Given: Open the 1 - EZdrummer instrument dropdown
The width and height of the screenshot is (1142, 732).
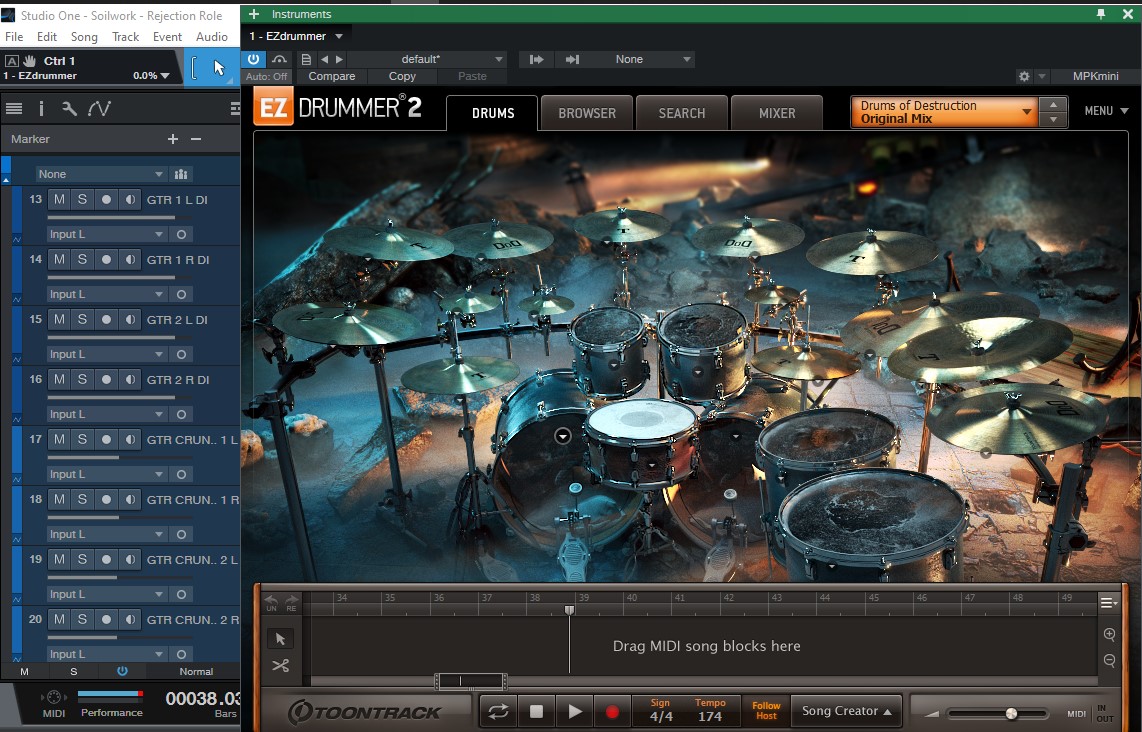Looking at the screenshot, I should [296, 36].
